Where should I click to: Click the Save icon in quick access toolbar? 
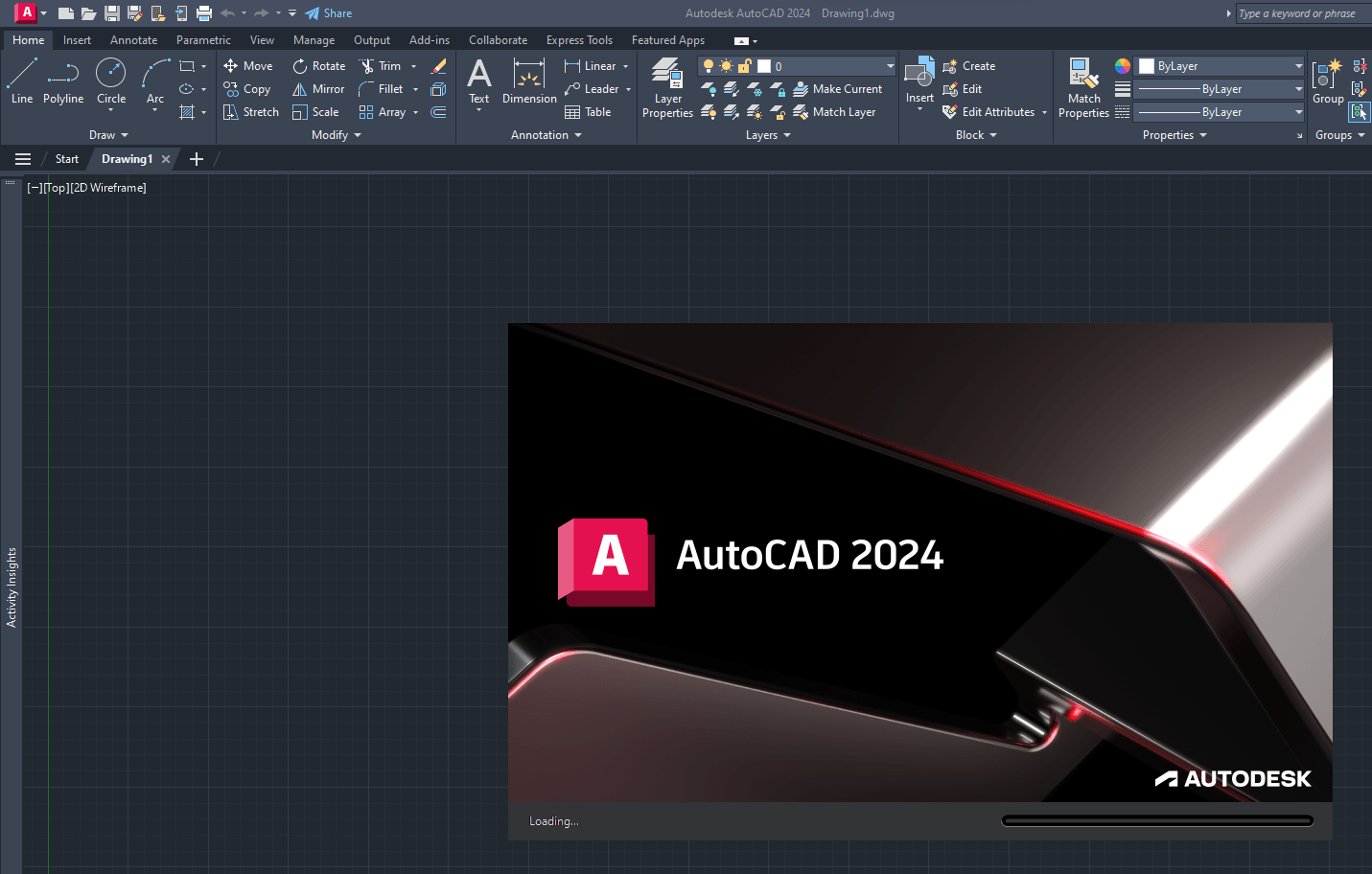coord(112,13)
